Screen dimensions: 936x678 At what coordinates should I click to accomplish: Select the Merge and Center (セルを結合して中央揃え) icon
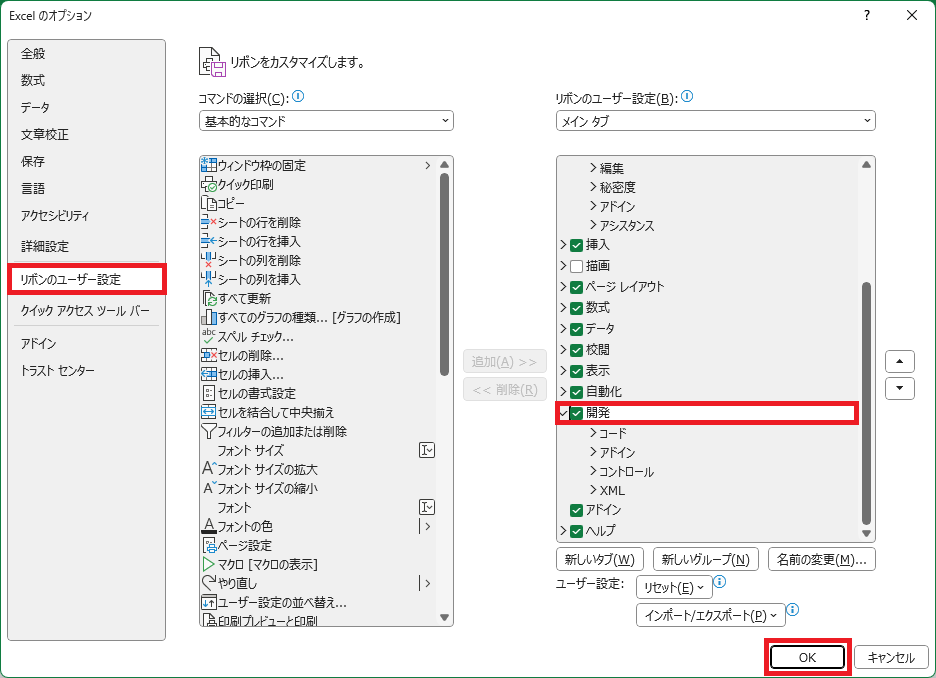coord(209,413)
